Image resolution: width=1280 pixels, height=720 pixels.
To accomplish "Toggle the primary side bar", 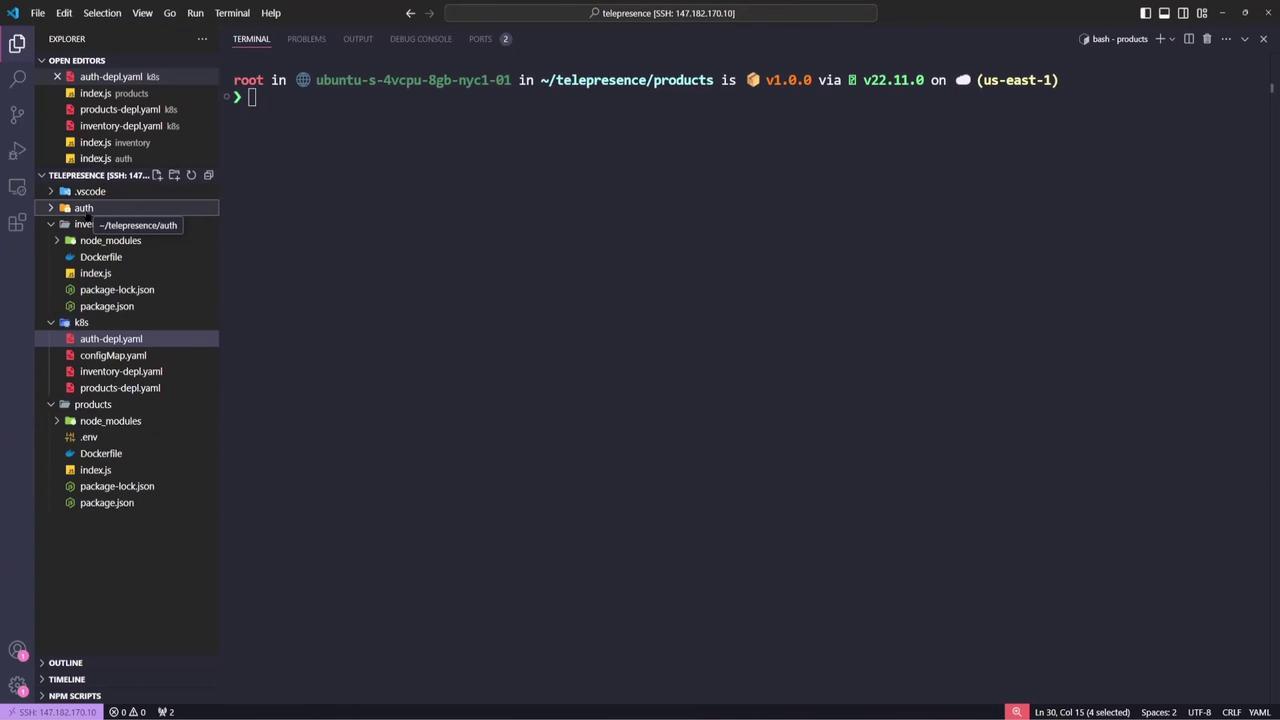I will click(1145, 13).
